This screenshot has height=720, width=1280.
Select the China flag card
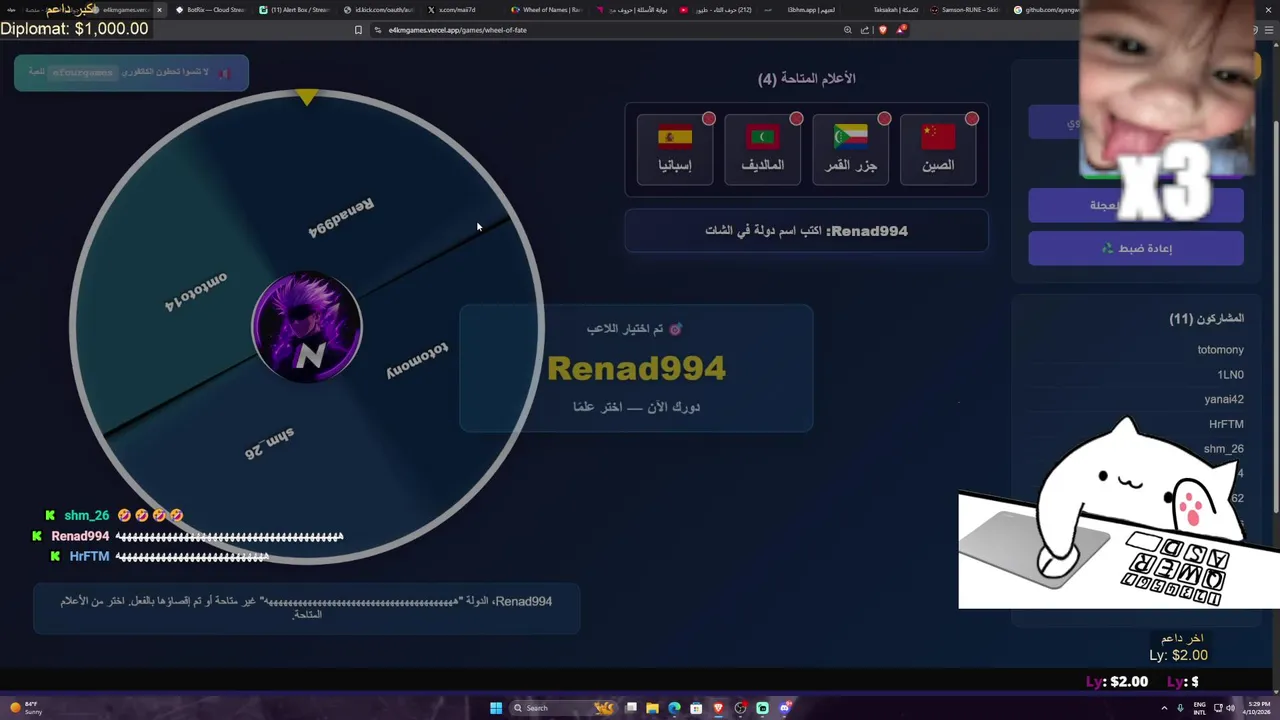tap(938, 149)
